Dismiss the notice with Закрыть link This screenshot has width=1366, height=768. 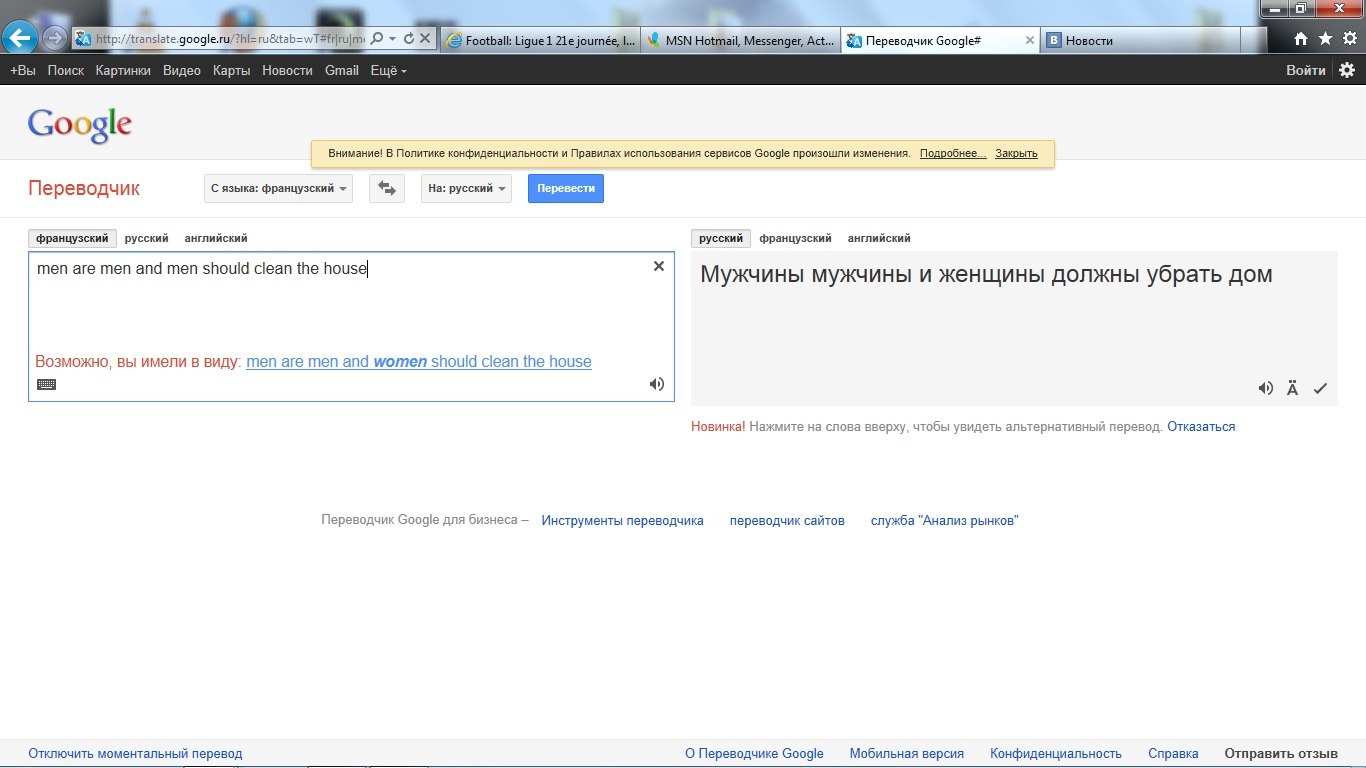coord(1016,154)
